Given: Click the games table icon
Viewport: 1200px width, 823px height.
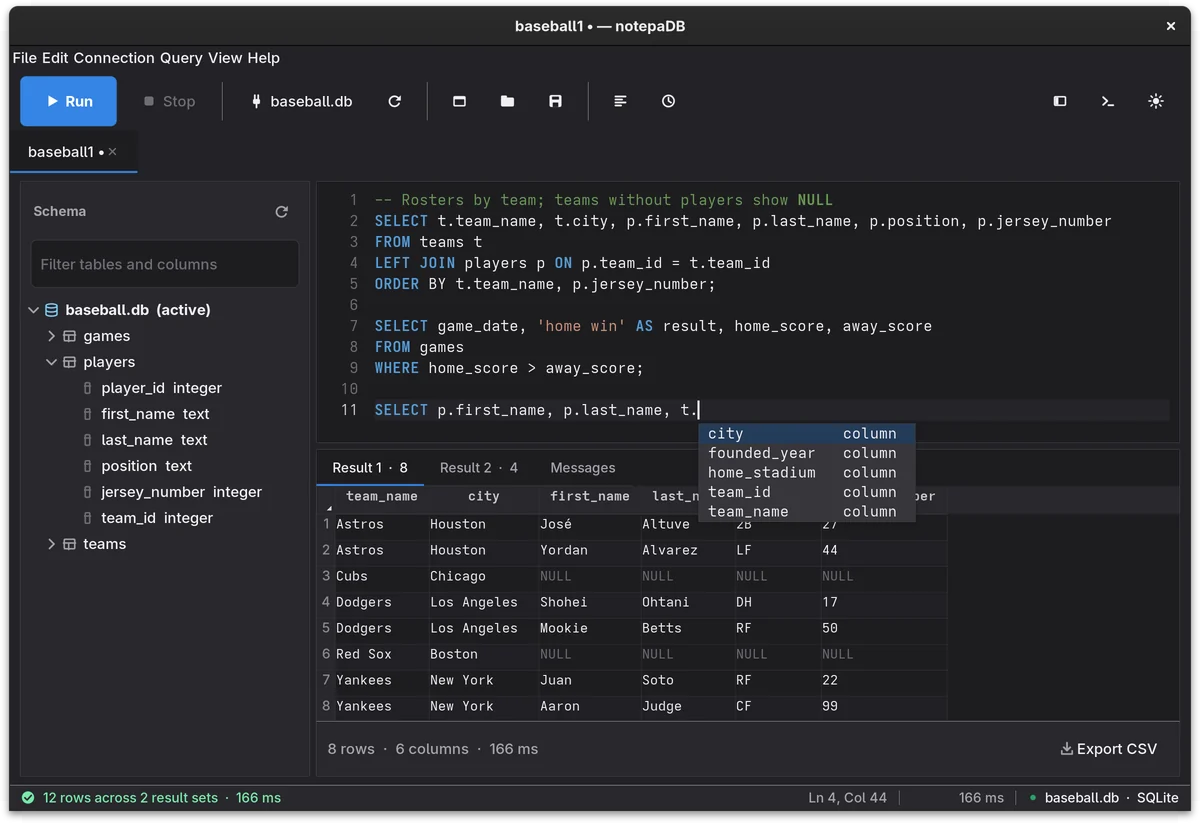Looking at the screenshot, I should point(70,336).
